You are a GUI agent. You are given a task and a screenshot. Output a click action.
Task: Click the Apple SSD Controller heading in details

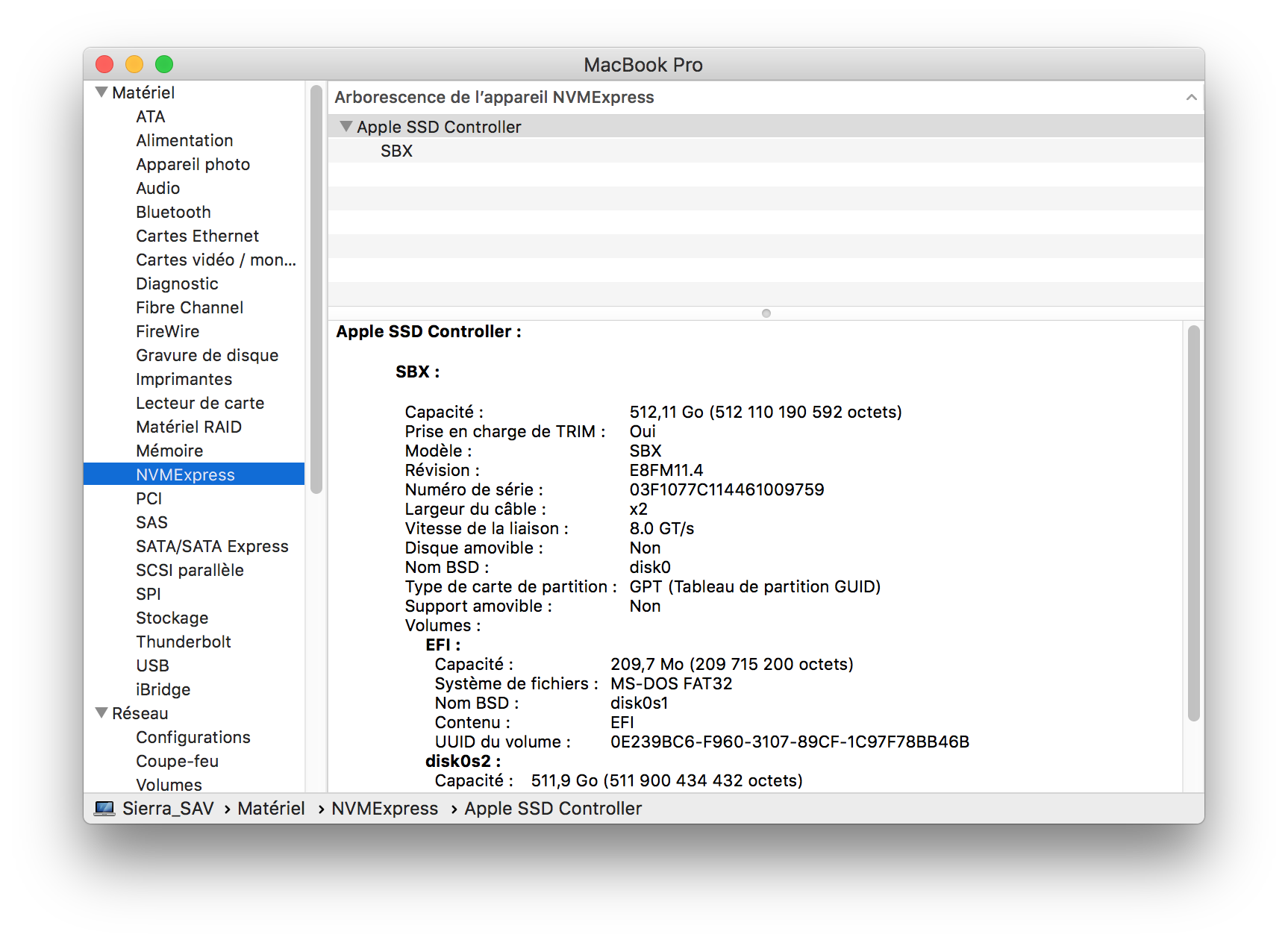(428, 331)
